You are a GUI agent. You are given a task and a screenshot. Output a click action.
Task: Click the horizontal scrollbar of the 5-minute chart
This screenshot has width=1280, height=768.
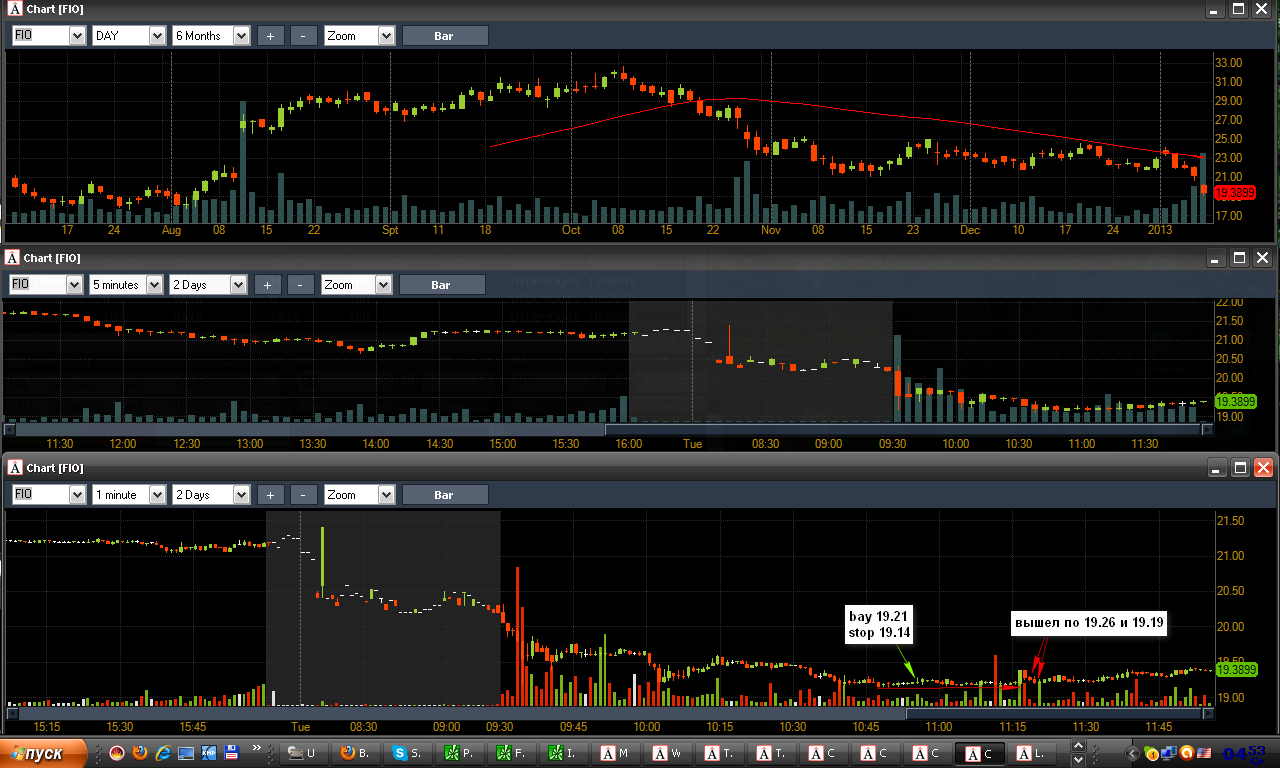(x=608, y=431)
